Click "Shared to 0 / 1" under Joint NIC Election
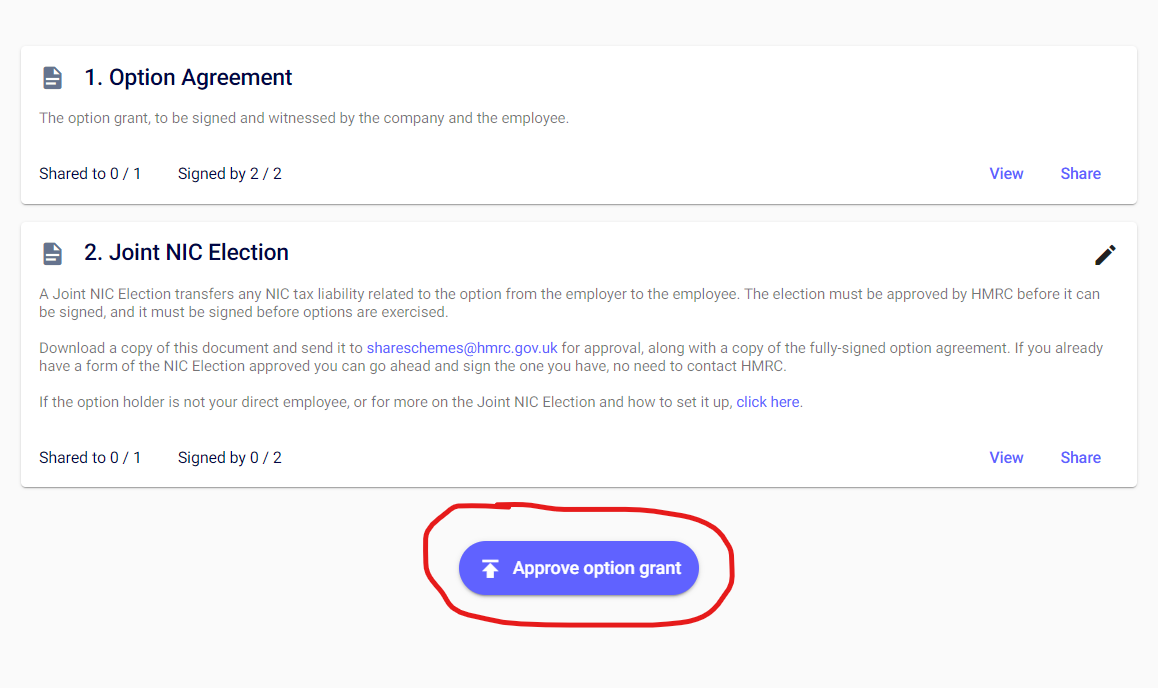Screen dimensions: 1158x688 coord(90,458)
